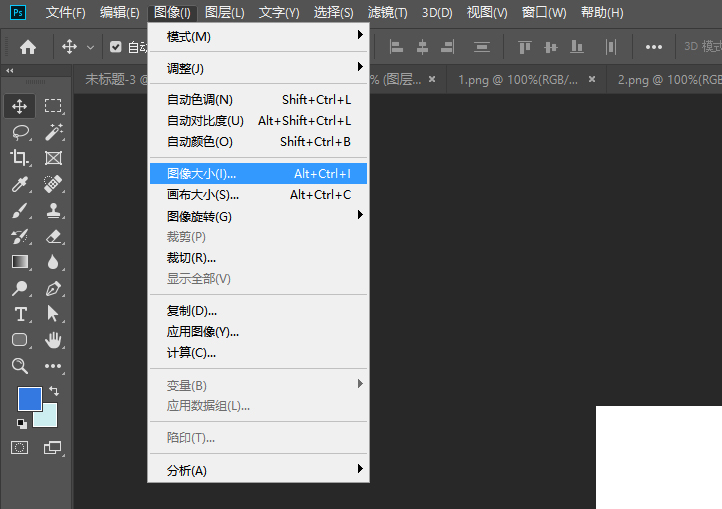722x509 pixels.
Task: Select the Eyedropper tool
Action: tap(20, 184)
